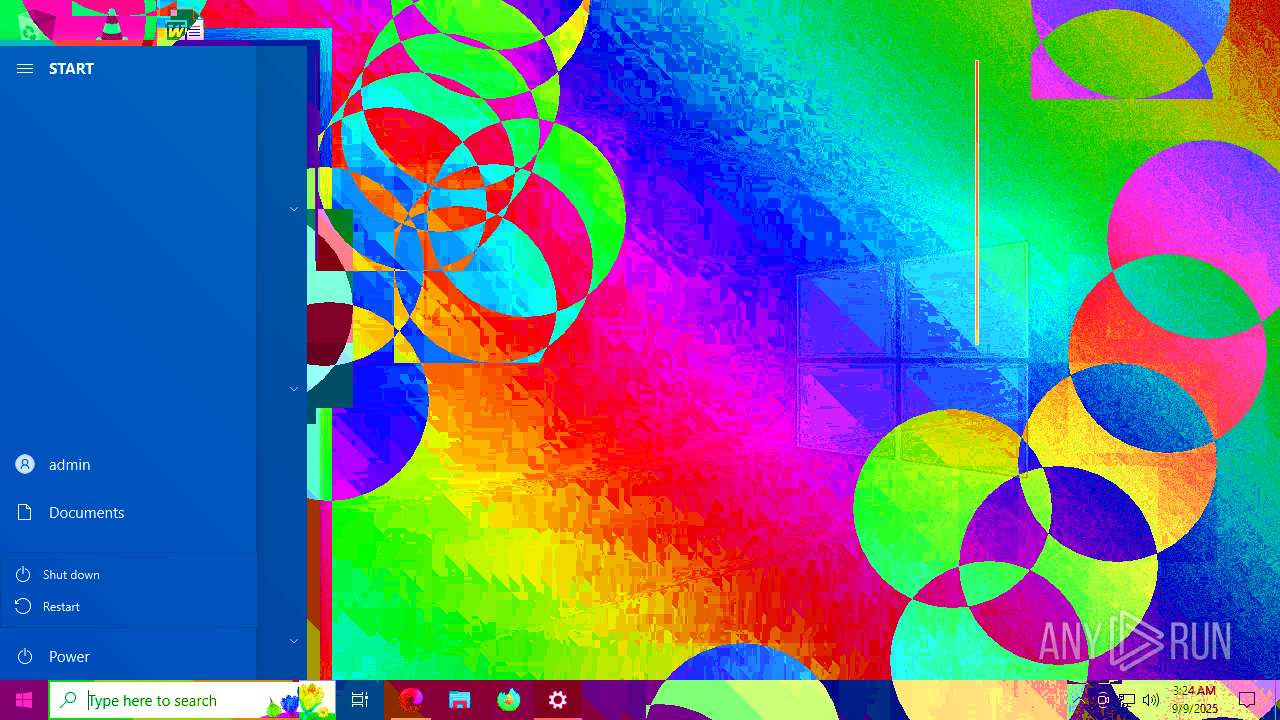Choose Shut down from the power options
This screenshot has height=720, width=1280.
128,575
